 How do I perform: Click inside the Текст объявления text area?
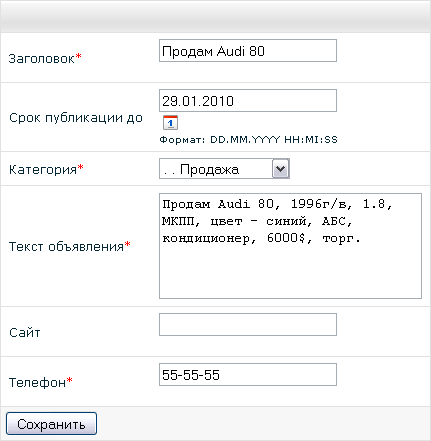(x=290, y=246)
